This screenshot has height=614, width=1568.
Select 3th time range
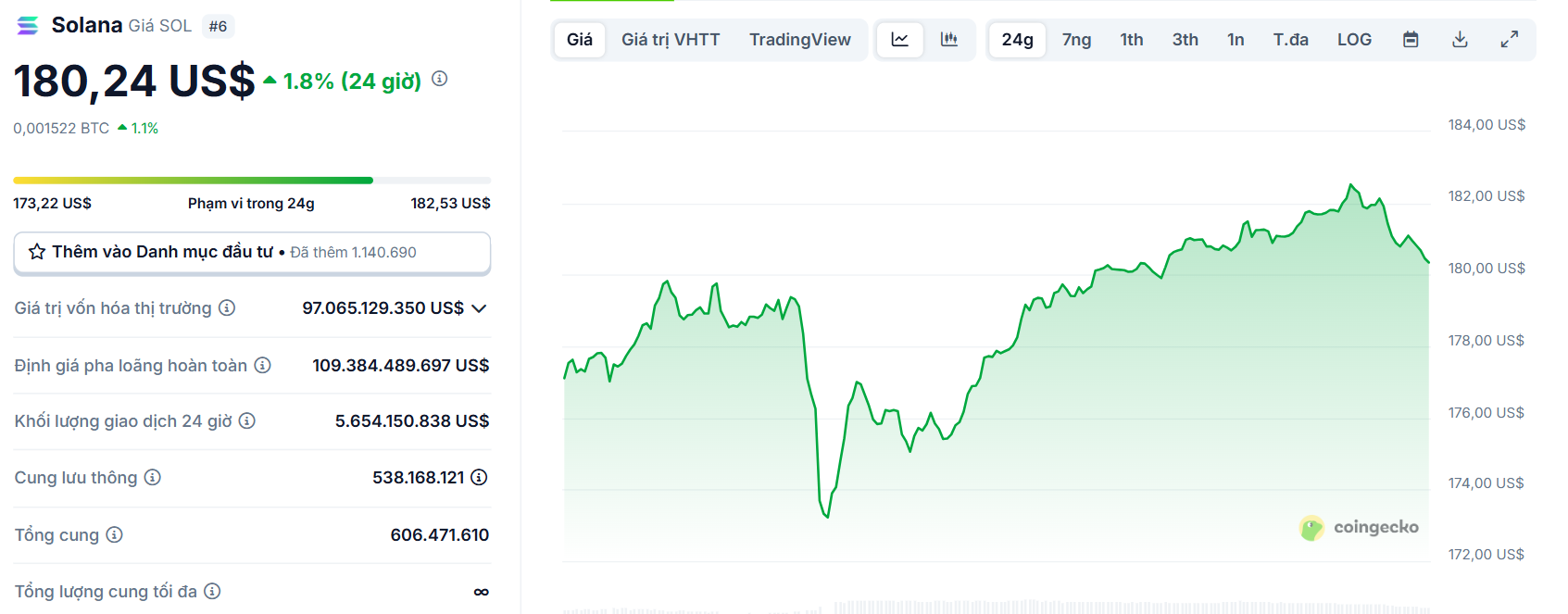click(1185, 40)
